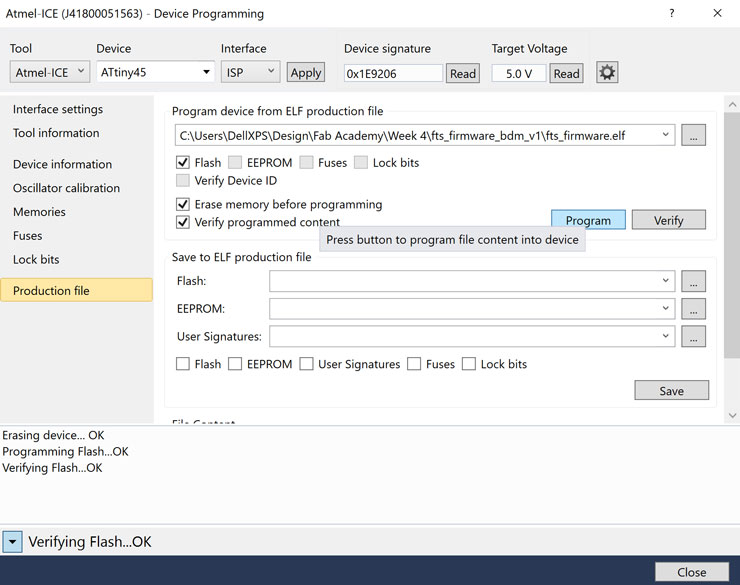Browse for EEPROM save file
This screenshot has width=740, height=585.
pos(693,309)
